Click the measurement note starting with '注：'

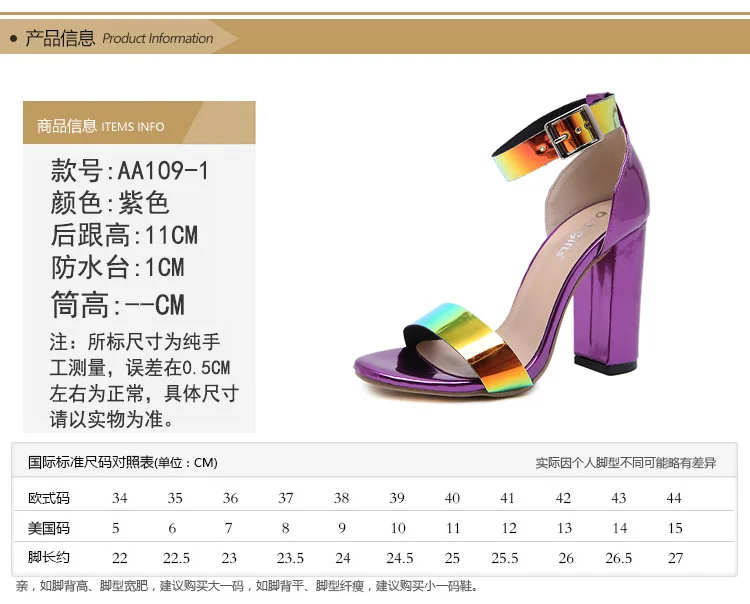144,380
